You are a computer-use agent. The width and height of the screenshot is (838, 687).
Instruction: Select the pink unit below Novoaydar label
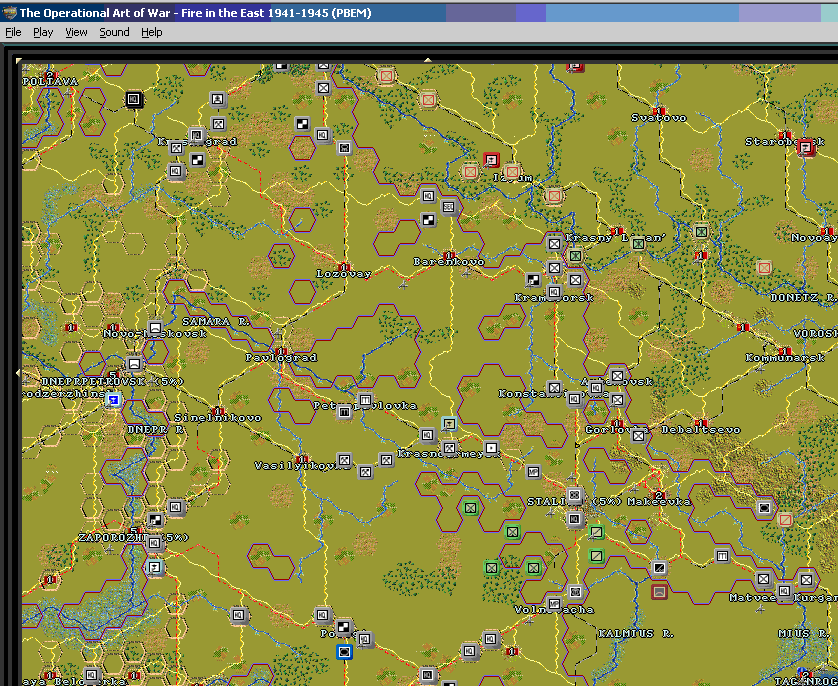[x=764, y=267]
